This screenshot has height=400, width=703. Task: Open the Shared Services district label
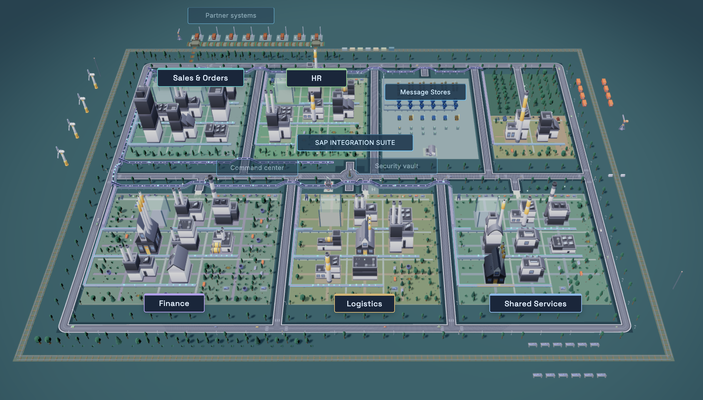pyautogui.click(x=535, y=304)
